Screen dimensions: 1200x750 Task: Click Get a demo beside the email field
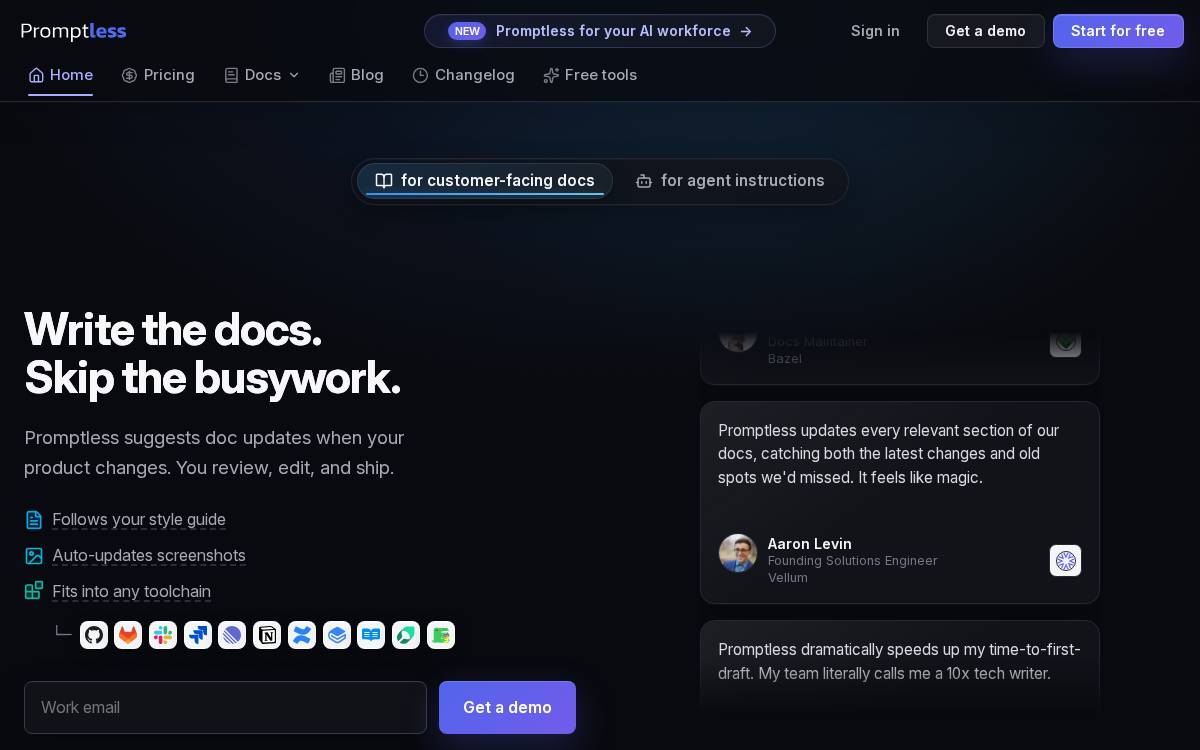tap(507, 707)
